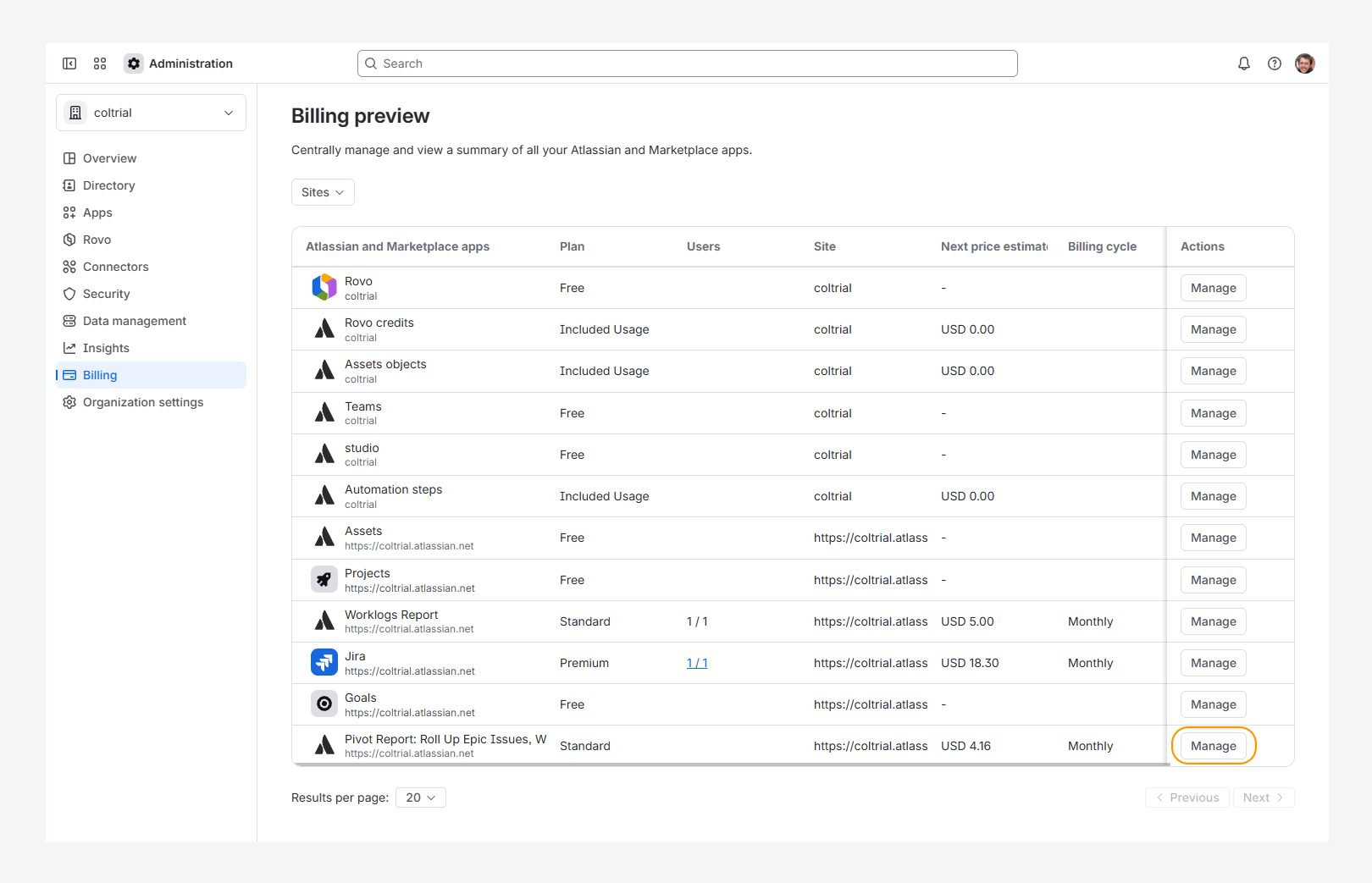Click the Projects rocket icon

pos(324,580)
